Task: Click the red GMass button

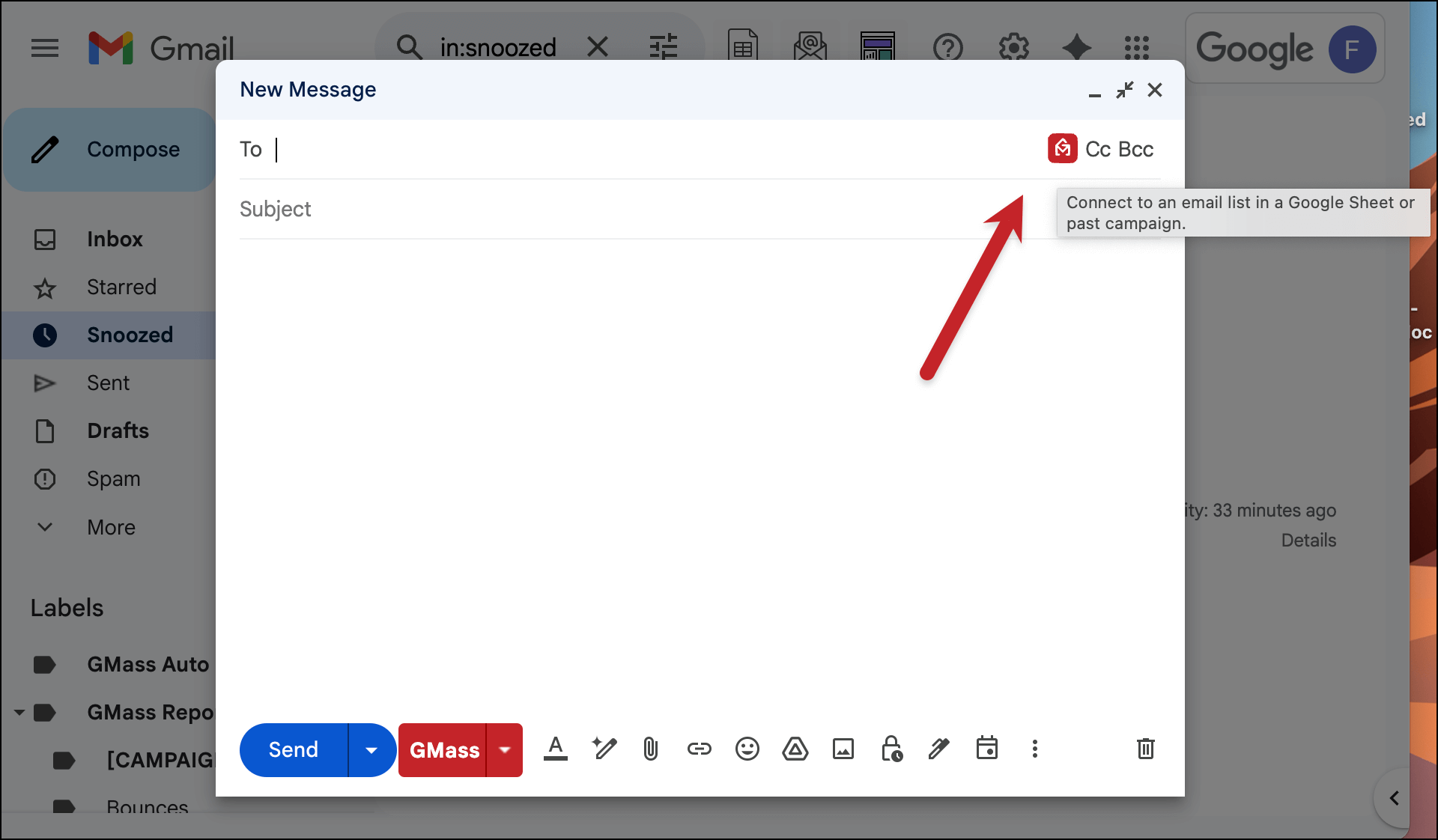Action: 443,750
